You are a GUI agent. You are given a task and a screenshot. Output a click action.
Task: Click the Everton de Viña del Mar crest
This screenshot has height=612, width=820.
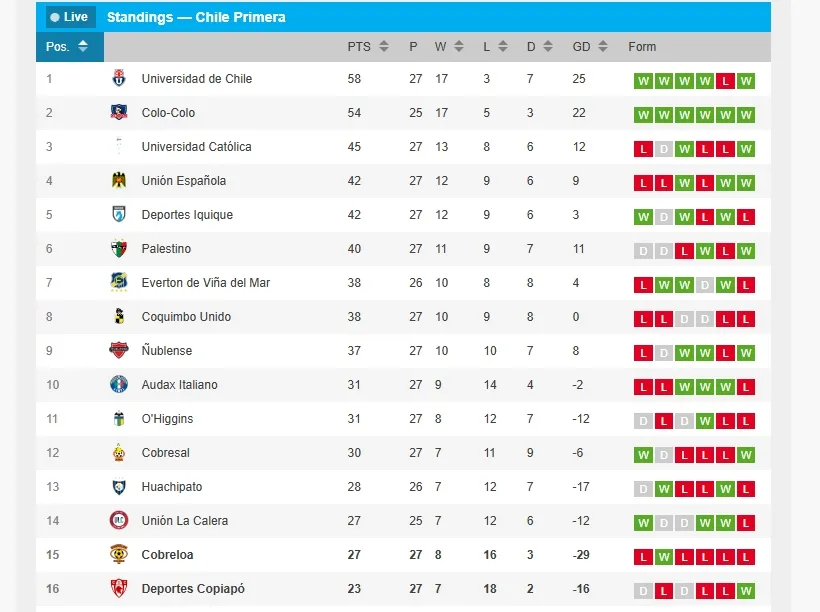[119, 283]
